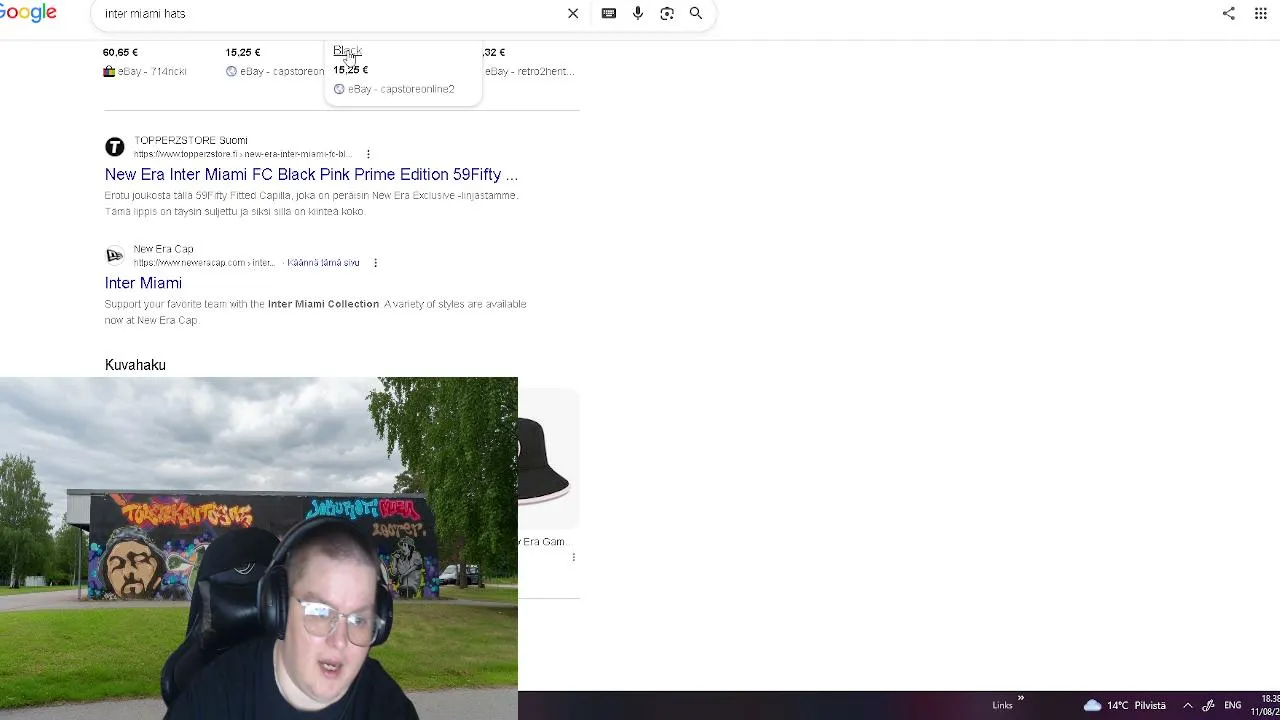Open the more options menu for New Era Cap result
The width and height of the screenshot is (1280, 720).
(375, 263)
